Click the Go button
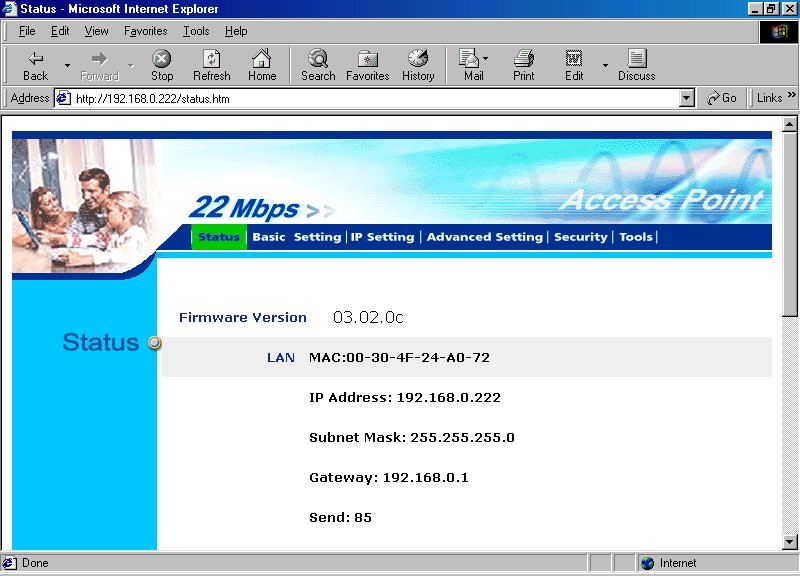 pos(722,98)
